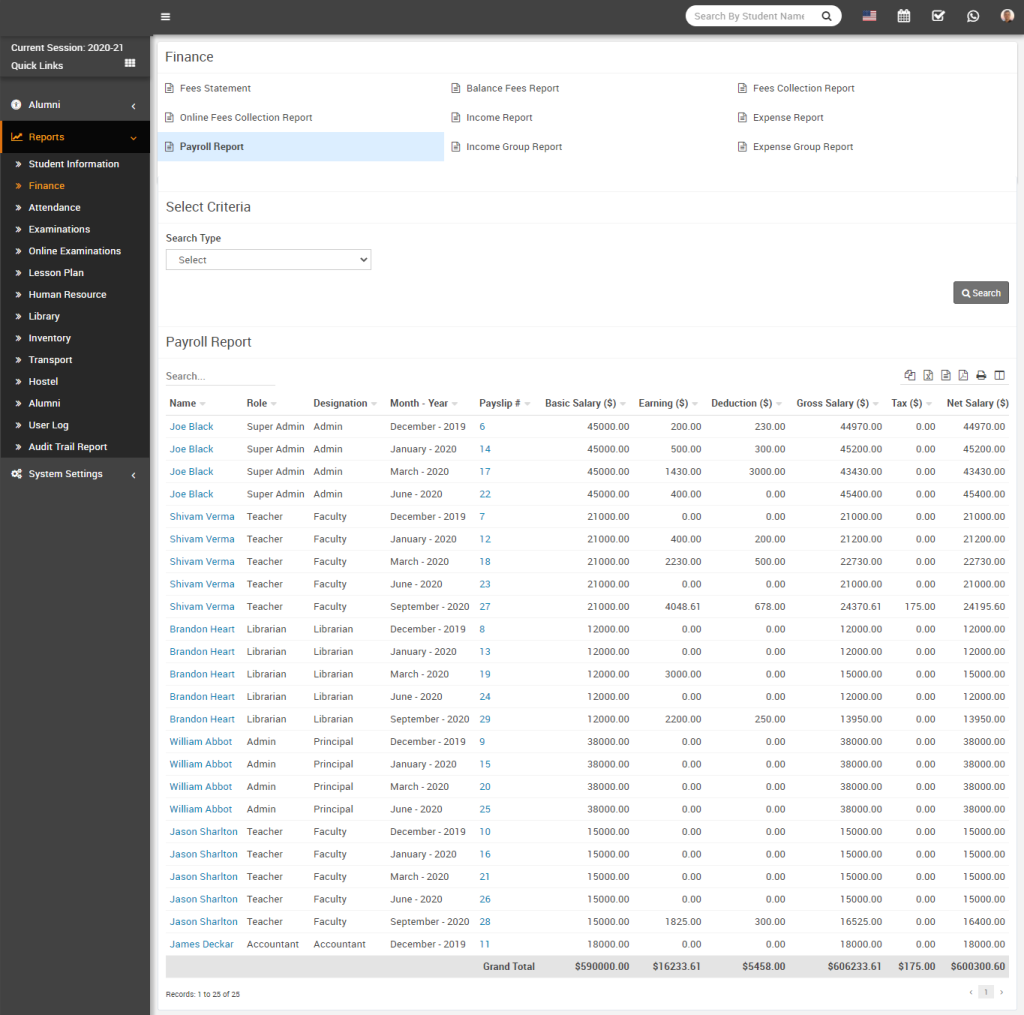Print the payroll report table

[981, 375]
